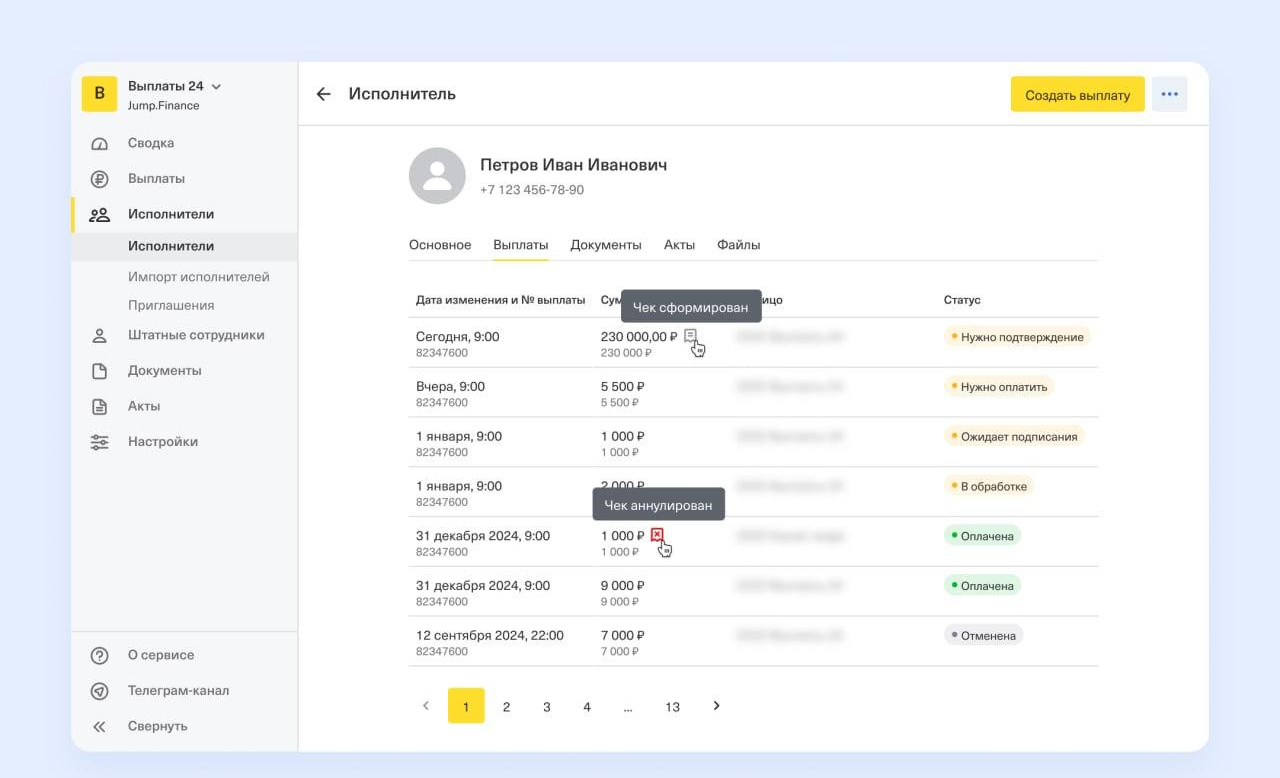Open Настройки settings in sidebar
This screenshot has width=1280, height=778.
pyautogui.click(x=162, y=441)
